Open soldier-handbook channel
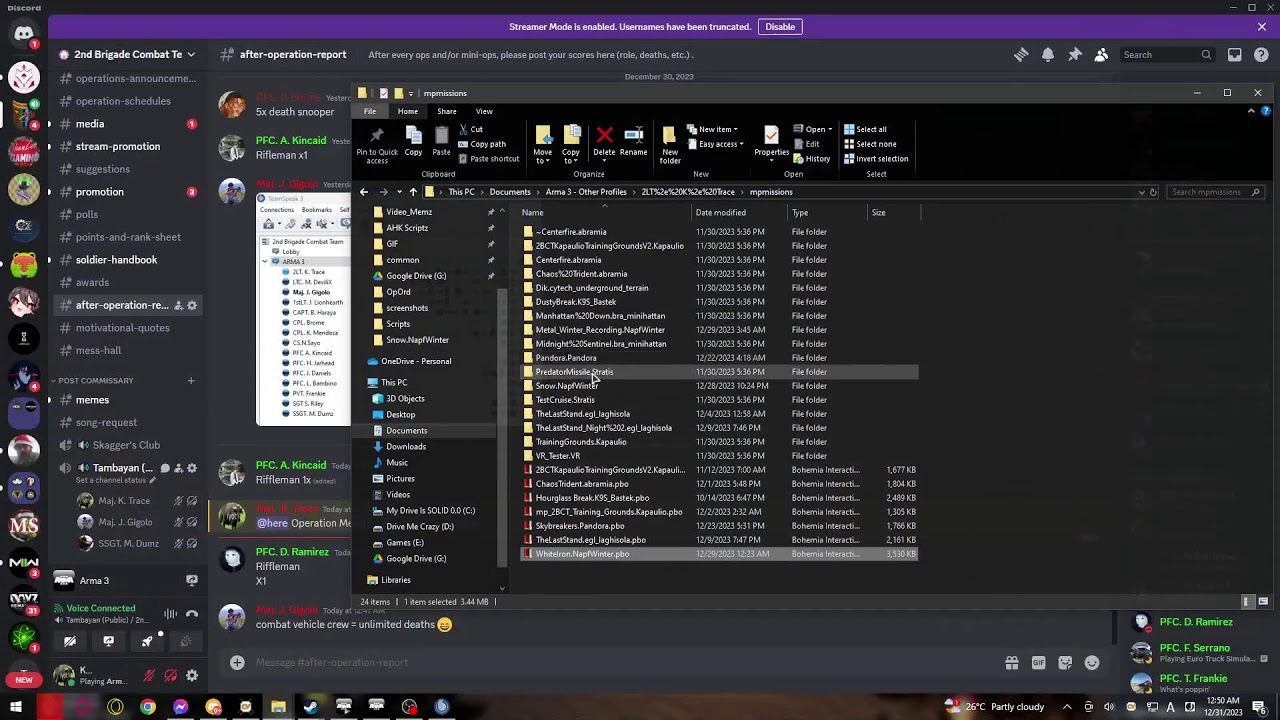This screenshot has width=1280, height=720. [x=116, y=260]
